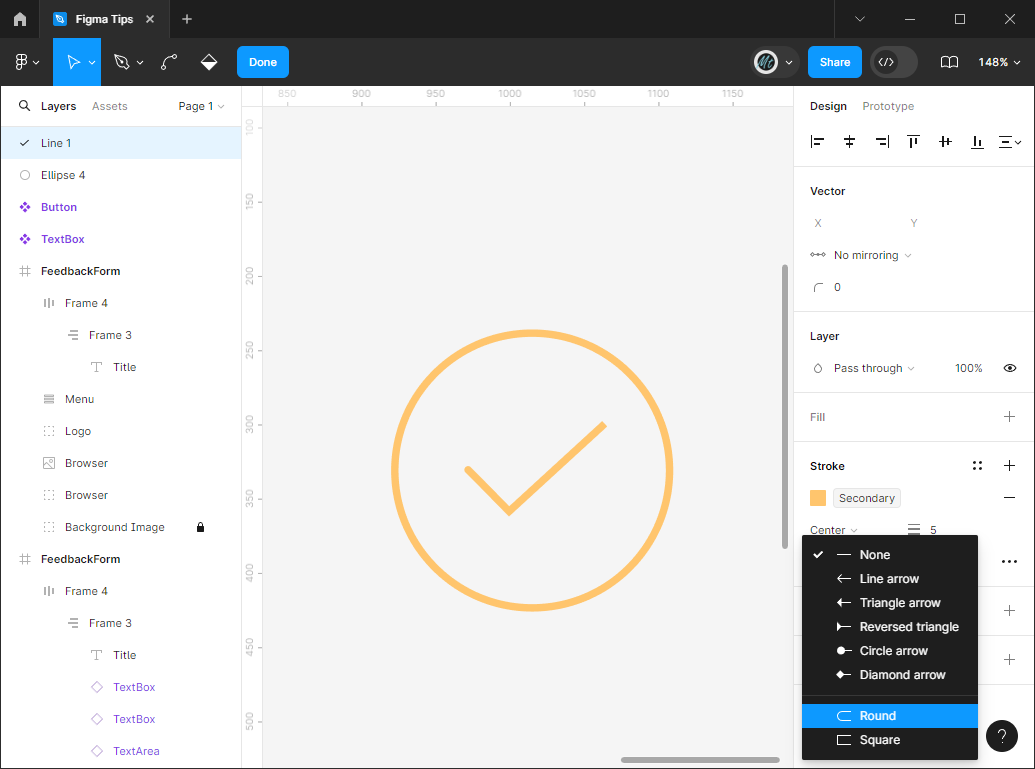Switch to the Prototype tab
Screen dimensions: 1035x769
coord(888,106)
